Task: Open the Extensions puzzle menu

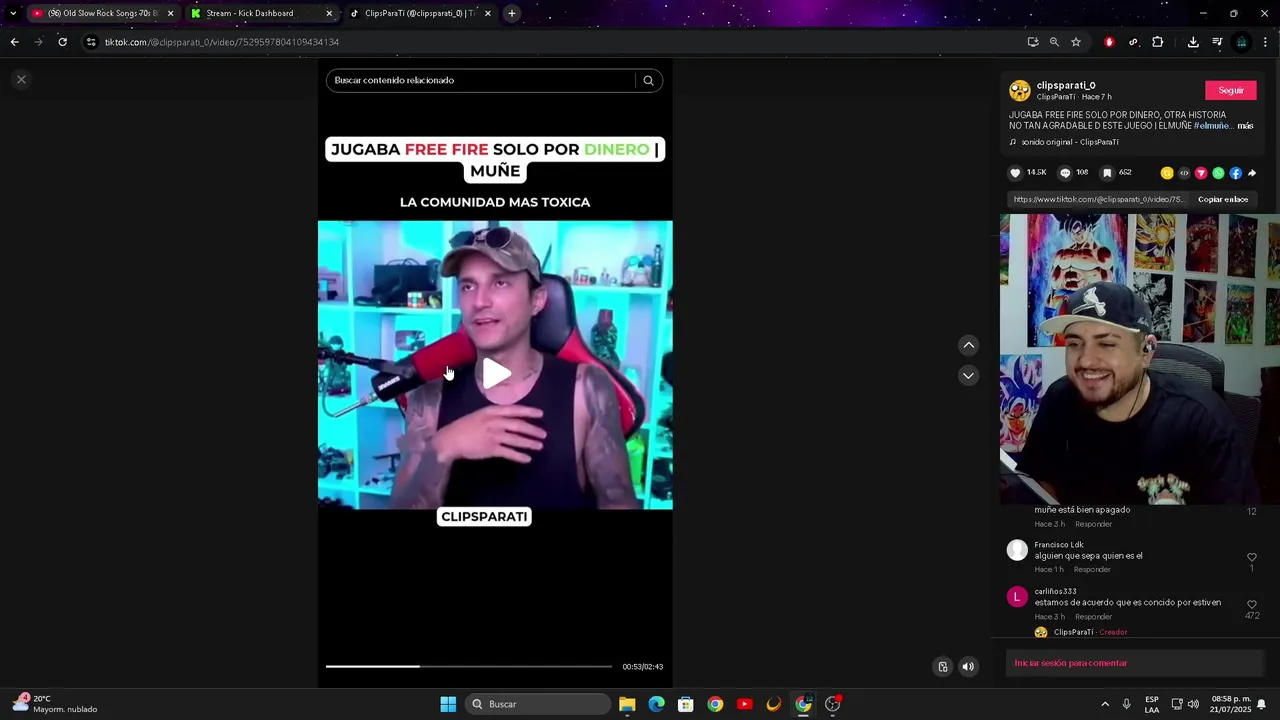Action: [1157, 42]
